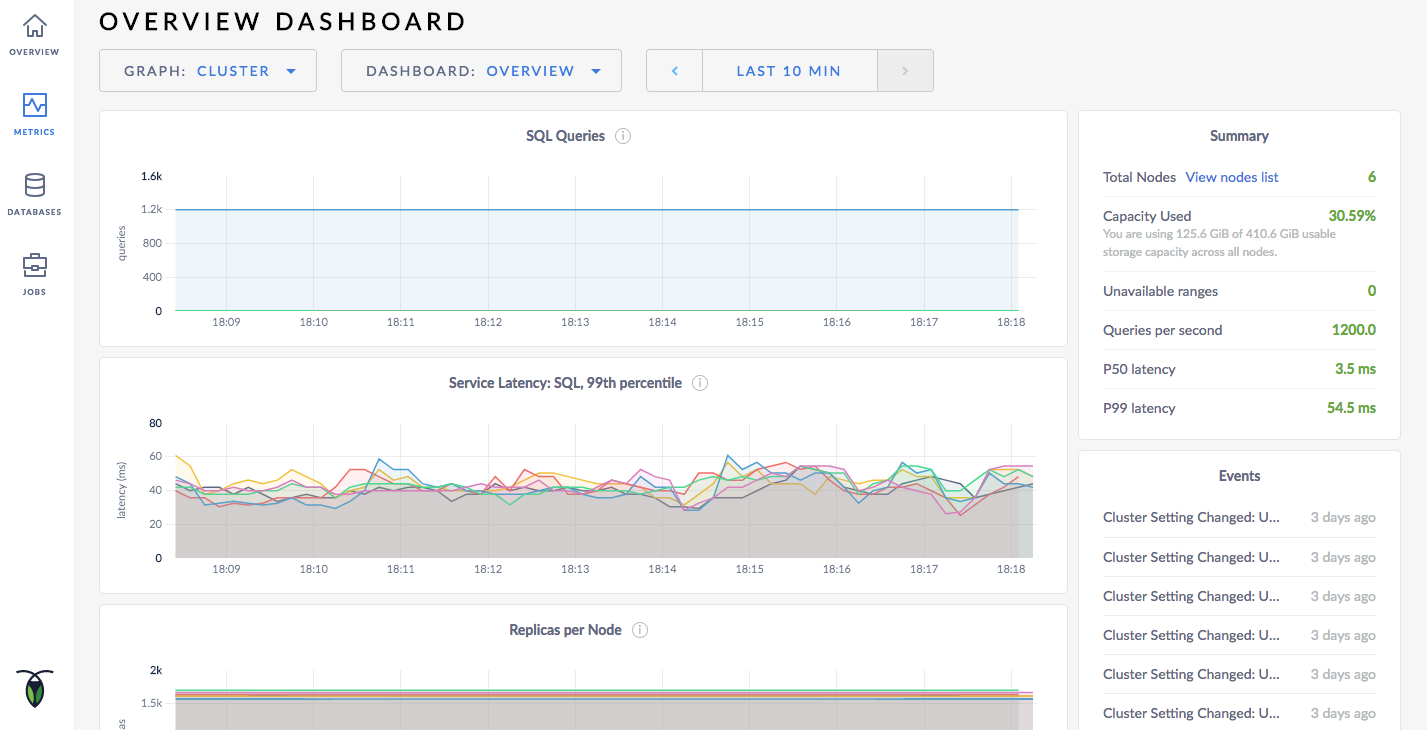Open the Overview page via sidebar icon
The image size is (1427, 730).
(x=34, y=27)
